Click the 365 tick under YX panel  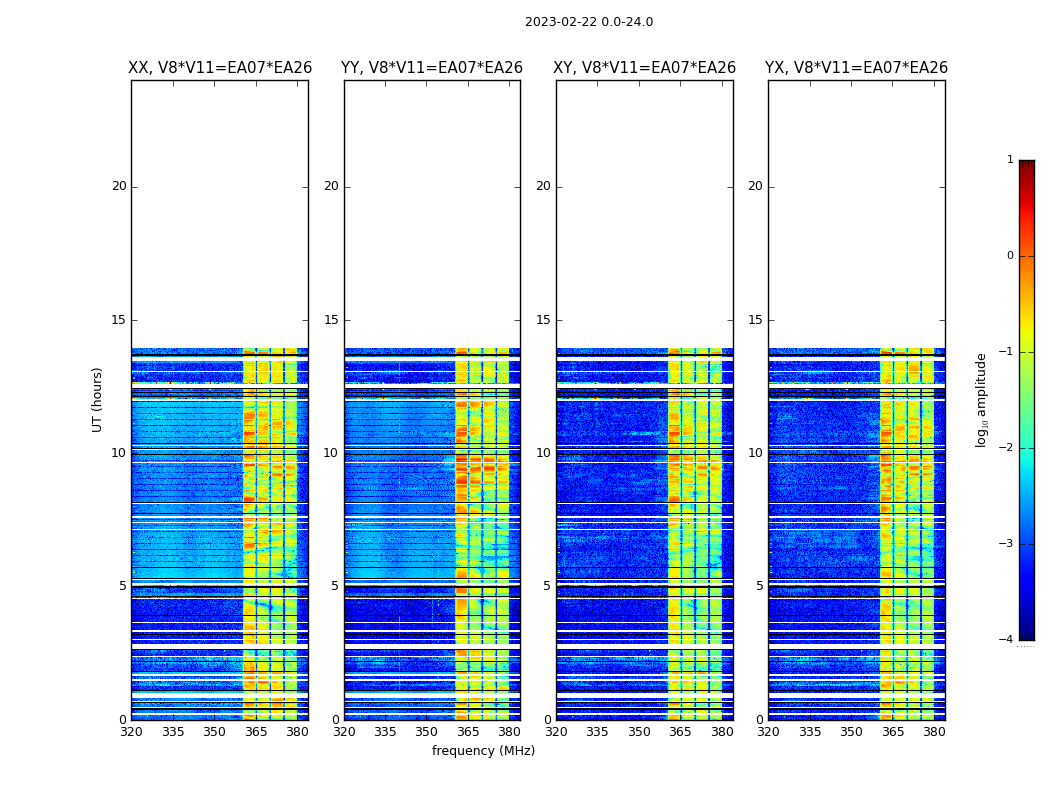(892, 732)
